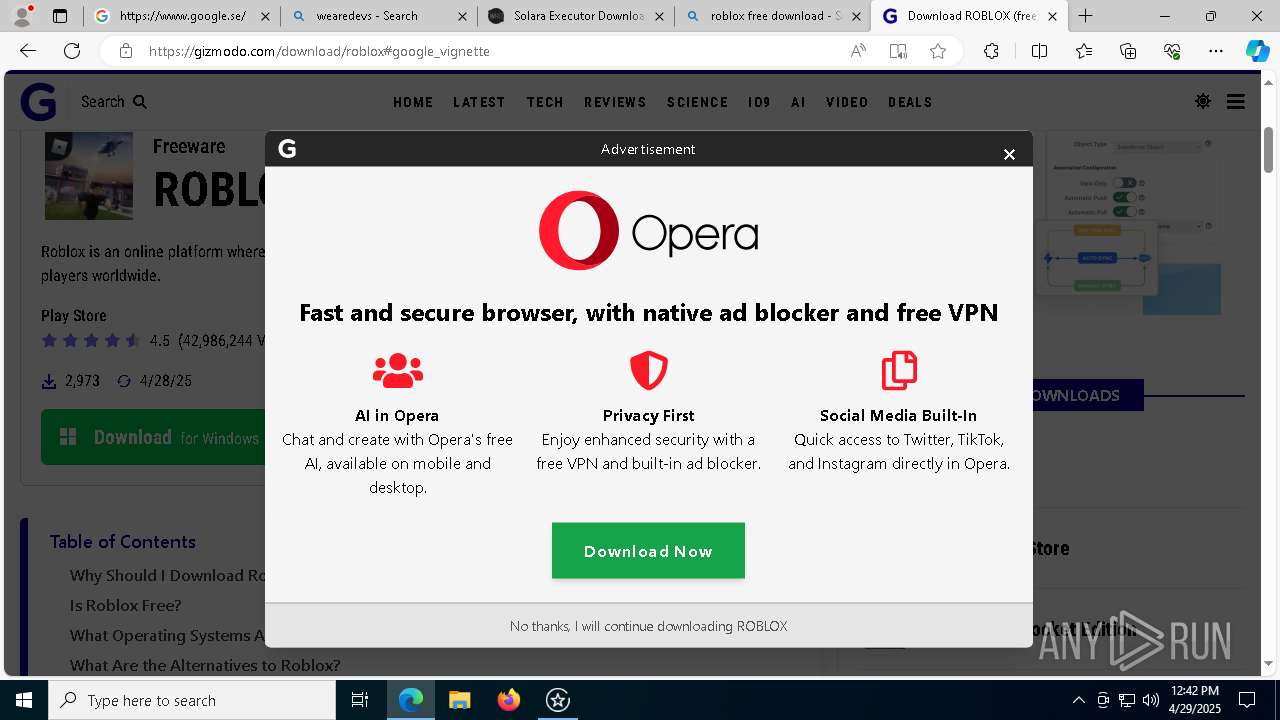Open the tab actions menu icon
This screenshot has width=1280, height=720.
coord(60,16)
